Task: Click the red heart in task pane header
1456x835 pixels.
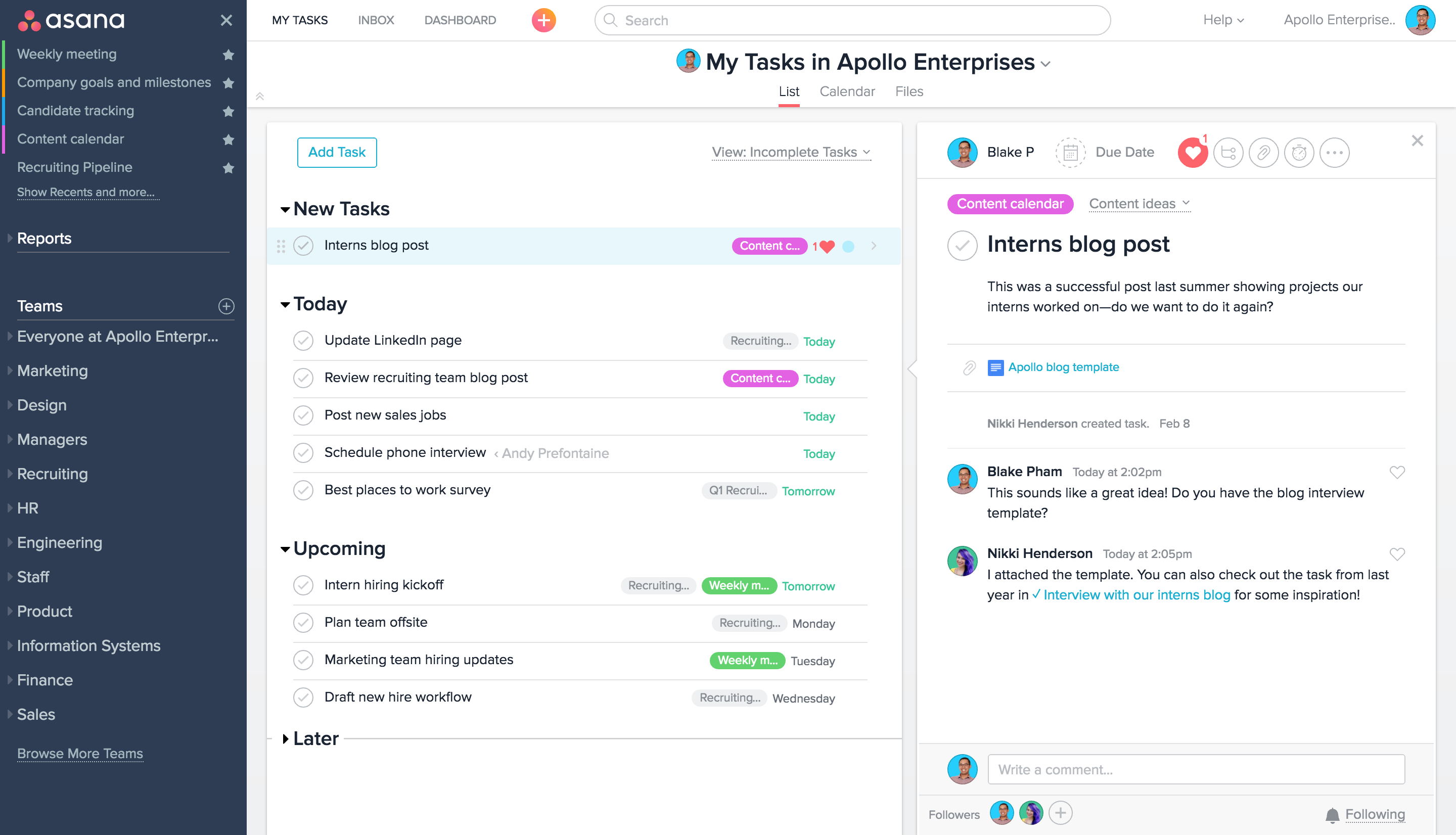Action: tap(1192, 153)
